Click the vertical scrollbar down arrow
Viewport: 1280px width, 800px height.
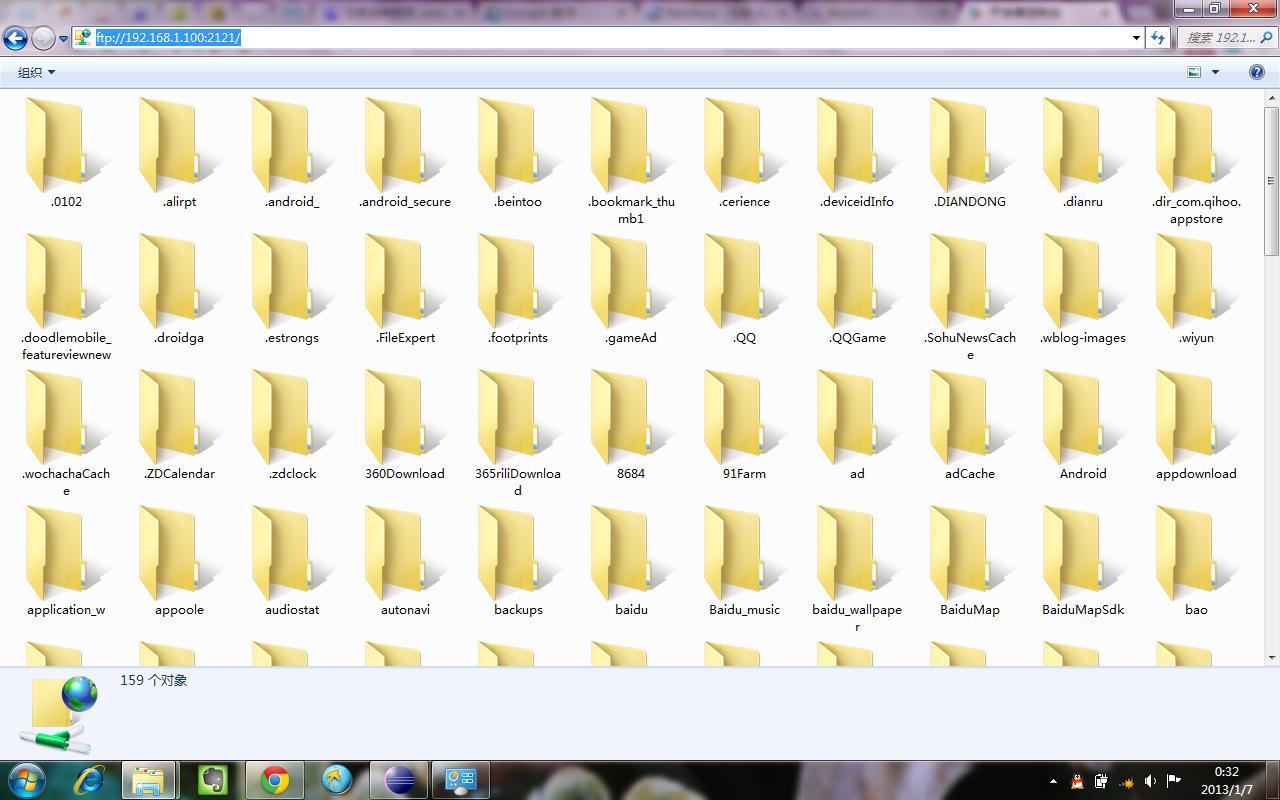[1272, 657]
